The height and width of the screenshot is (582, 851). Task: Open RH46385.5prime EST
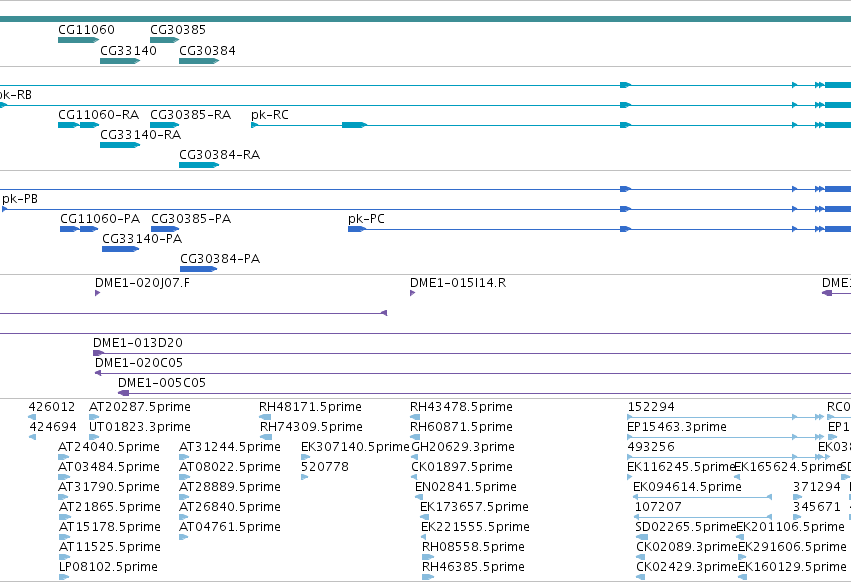(428, 577)
